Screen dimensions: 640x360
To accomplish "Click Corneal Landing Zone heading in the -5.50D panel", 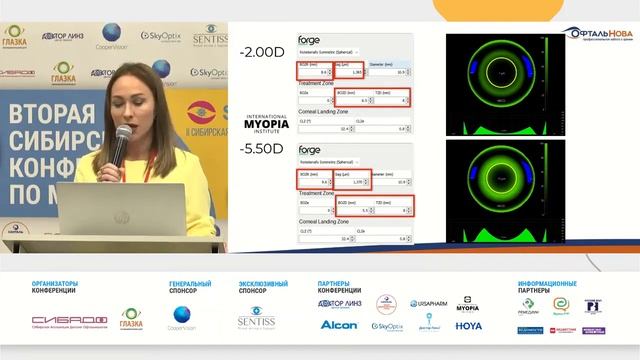I will pos(324,222).
